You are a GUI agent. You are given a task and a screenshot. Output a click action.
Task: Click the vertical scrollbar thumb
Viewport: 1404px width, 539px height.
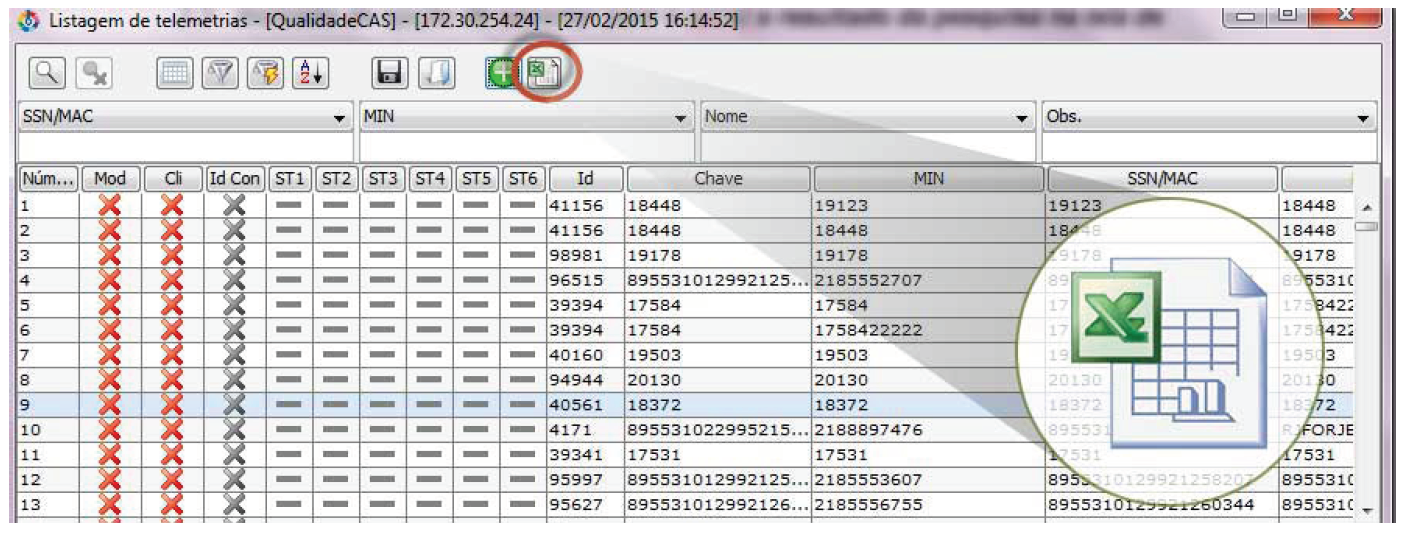coord(1366,226)
